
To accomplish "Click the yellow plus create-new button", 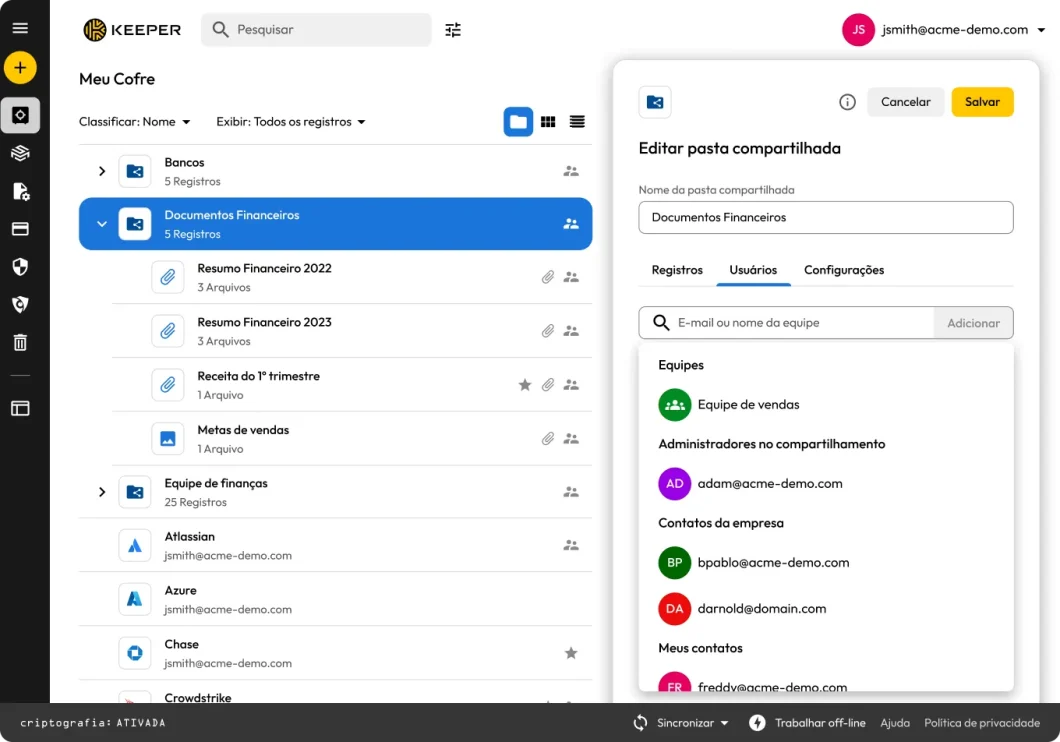I will [x=20, y=68].
